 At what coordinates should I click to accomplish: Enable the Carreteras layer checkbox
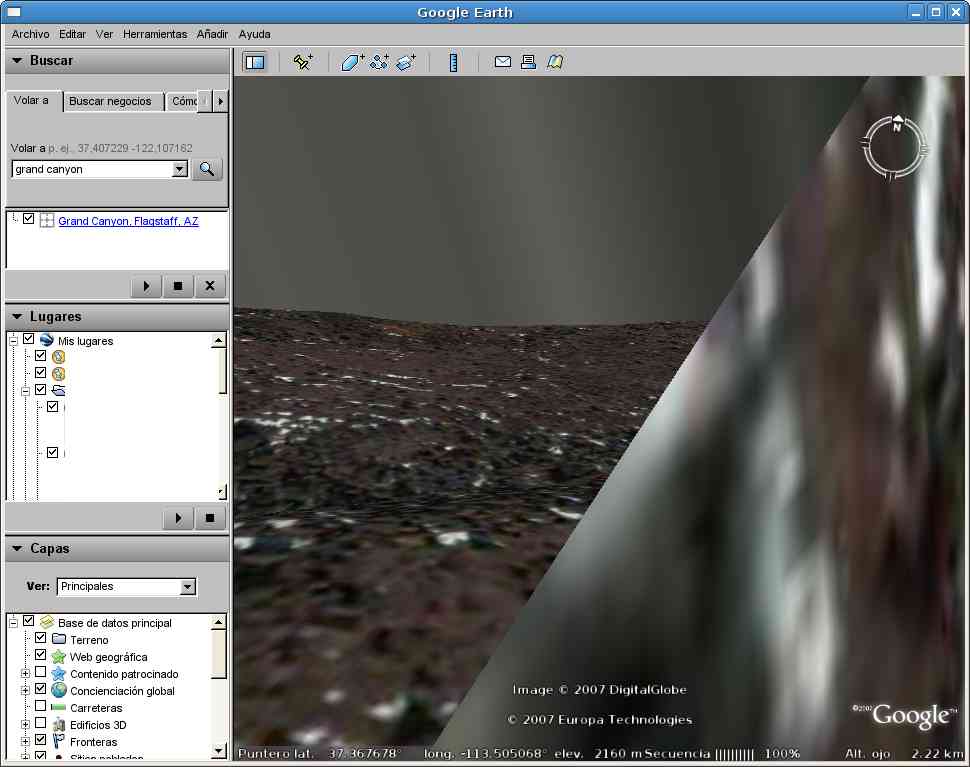(41, 707)
